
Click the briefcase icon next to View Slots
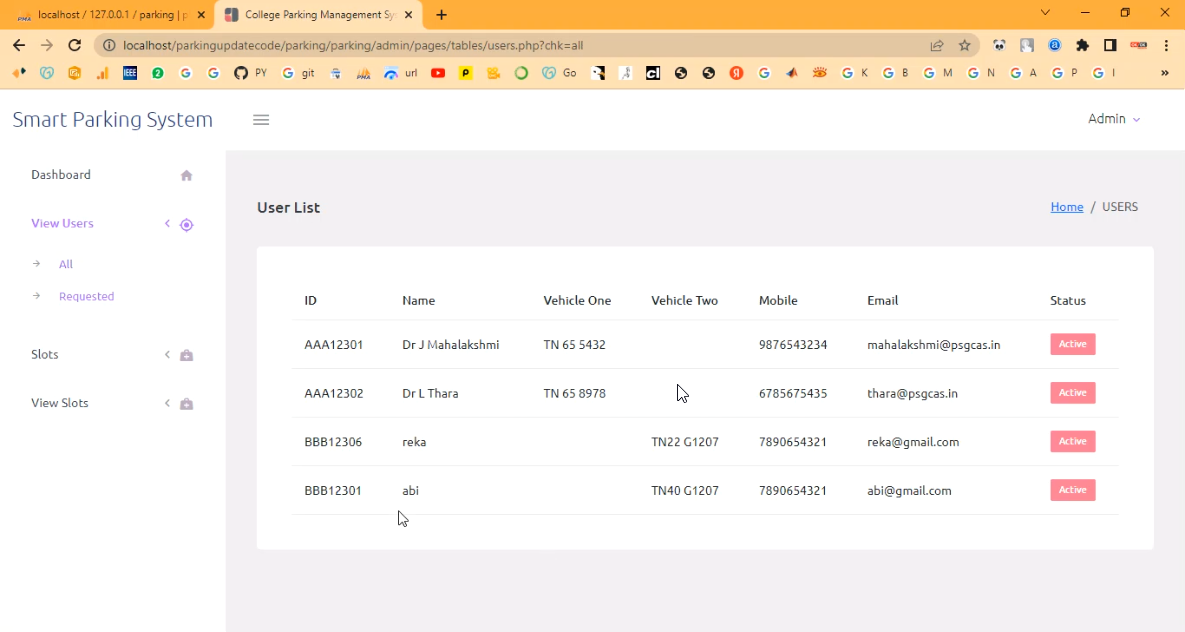tap(186, 404)
